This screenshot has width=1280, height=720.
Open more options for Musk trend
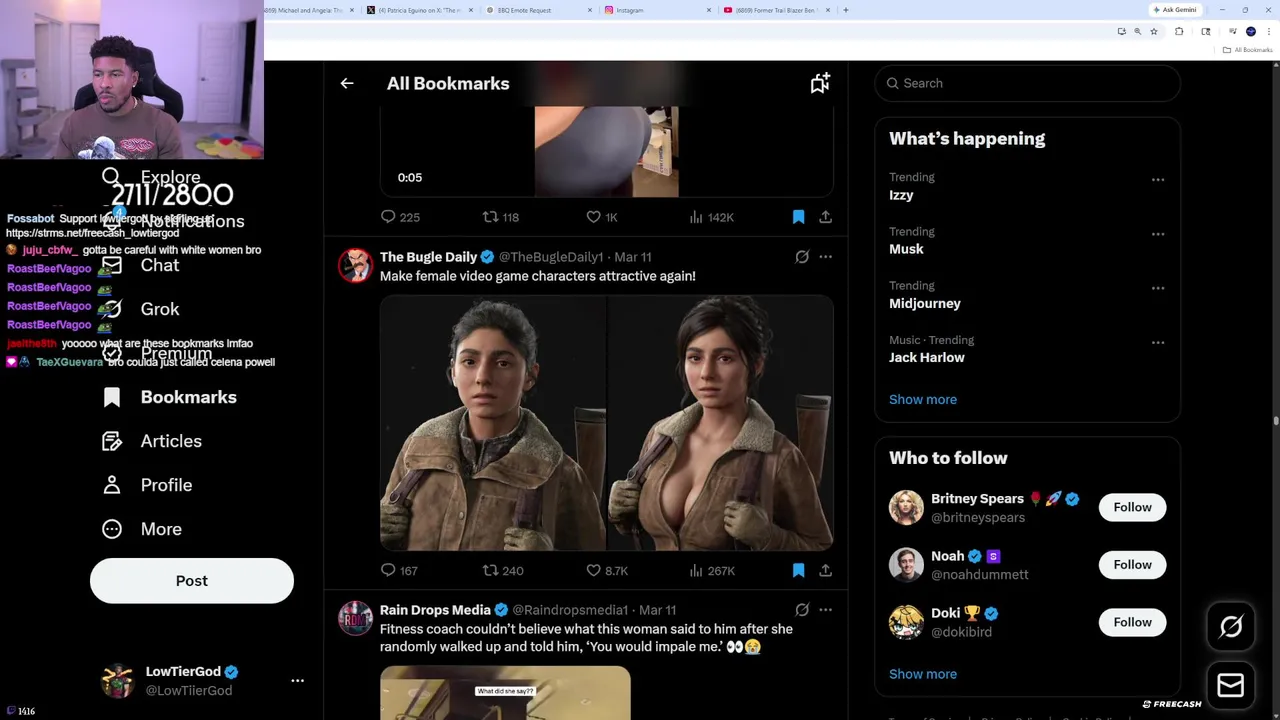pos(1158,234)
